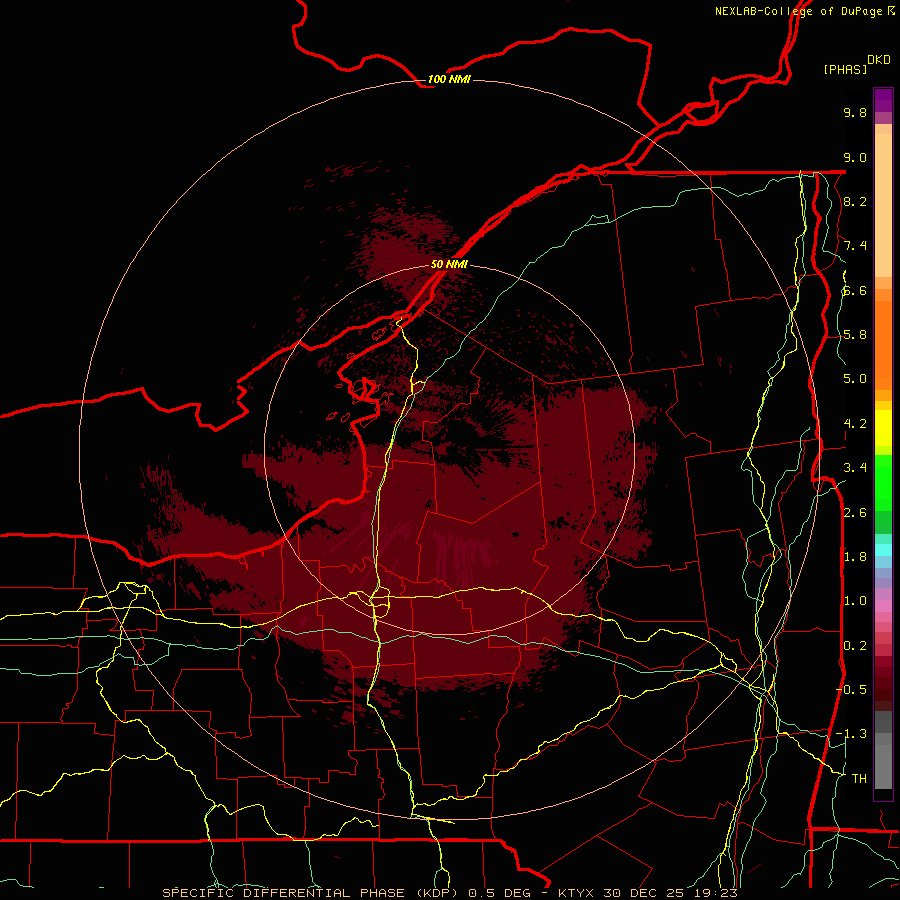
Task: Pick the purple segment at the top of the color bar
Action: [883, 100]
